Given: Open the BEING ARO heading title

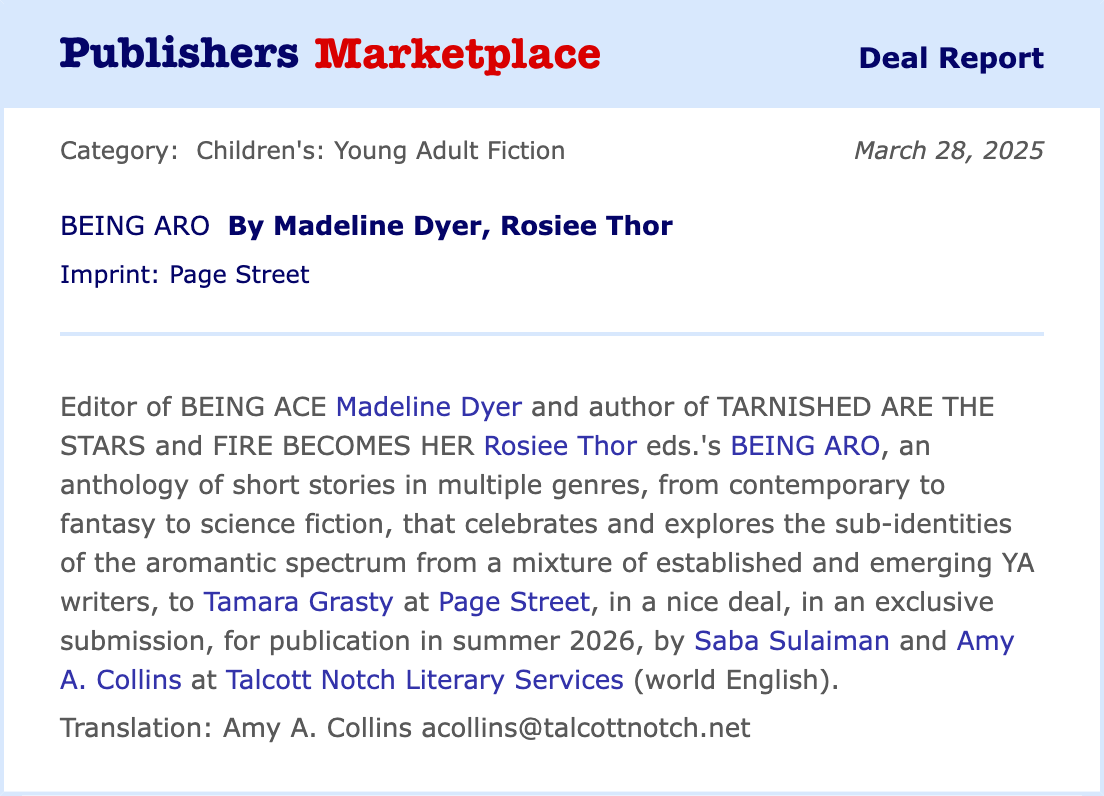Looking at the screenshot, I should point(135,226).
